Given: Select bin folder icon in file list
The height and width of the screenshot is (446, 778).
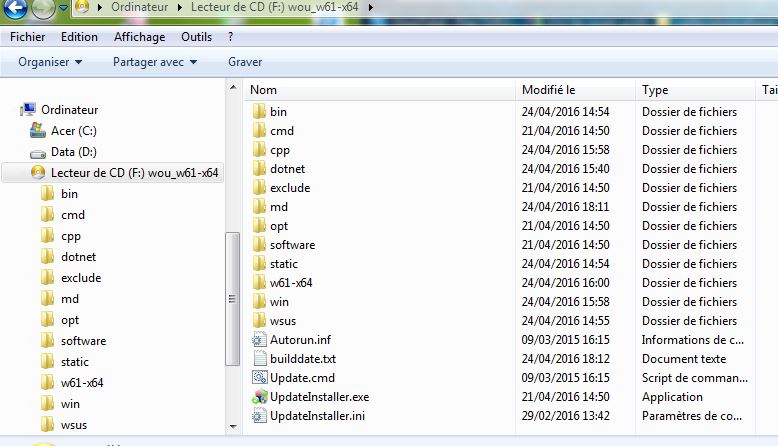Looking at the screenshot, I should click(x=259, y=111).
